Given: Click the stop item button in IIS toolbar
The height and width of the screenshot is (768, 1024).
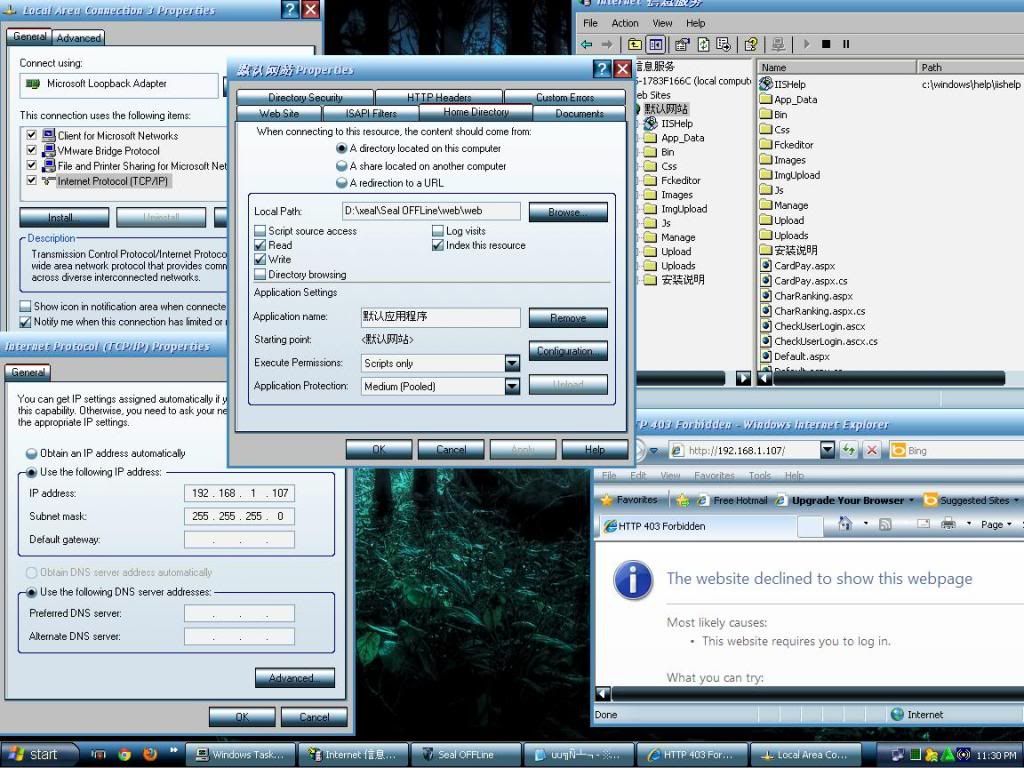Looking at the screenshot, I should point(826,44).
